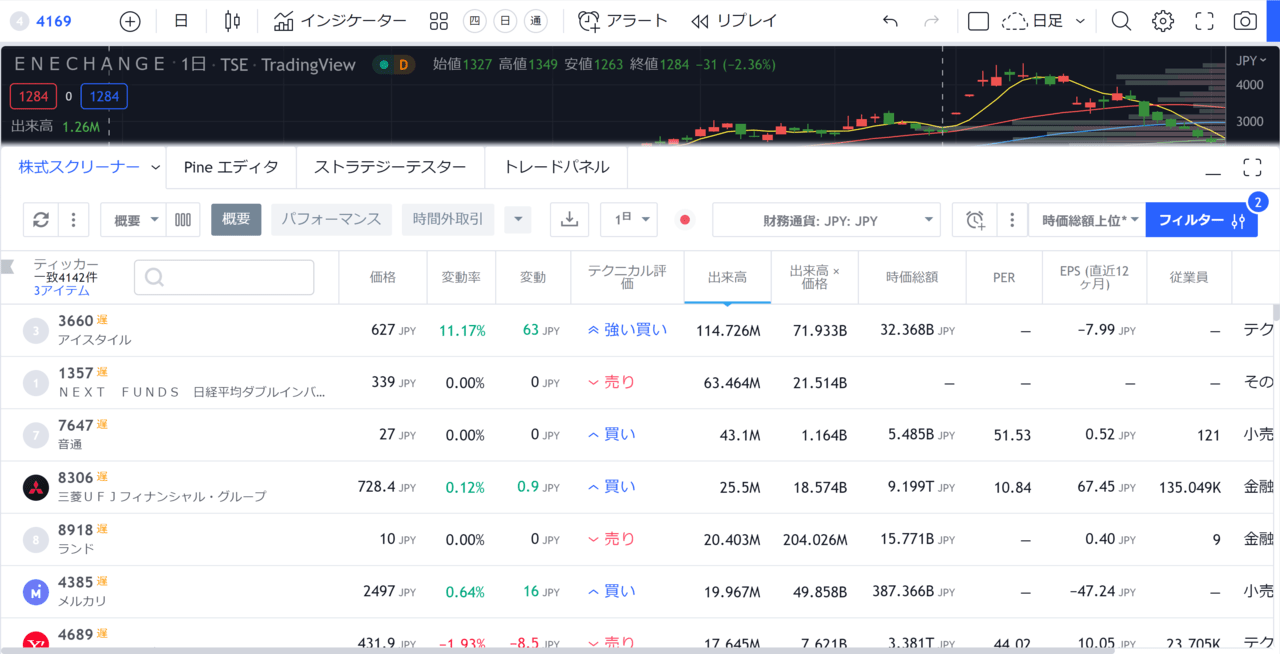1280x654 pixels.
Task: Export screener data with download icon
Action: (x=569, y=220)
